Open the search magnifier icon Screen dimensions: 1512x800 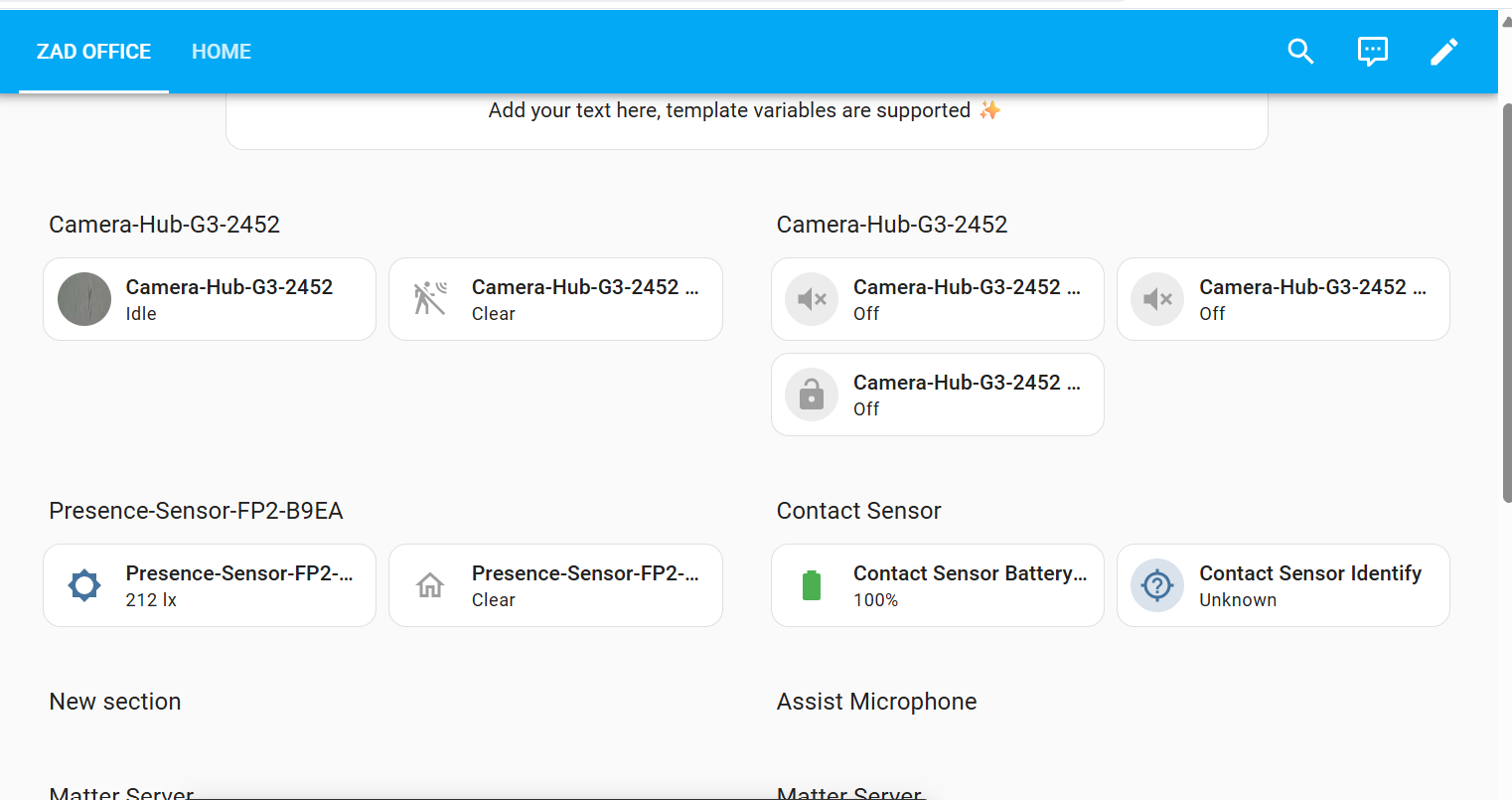click(1300, 52)
